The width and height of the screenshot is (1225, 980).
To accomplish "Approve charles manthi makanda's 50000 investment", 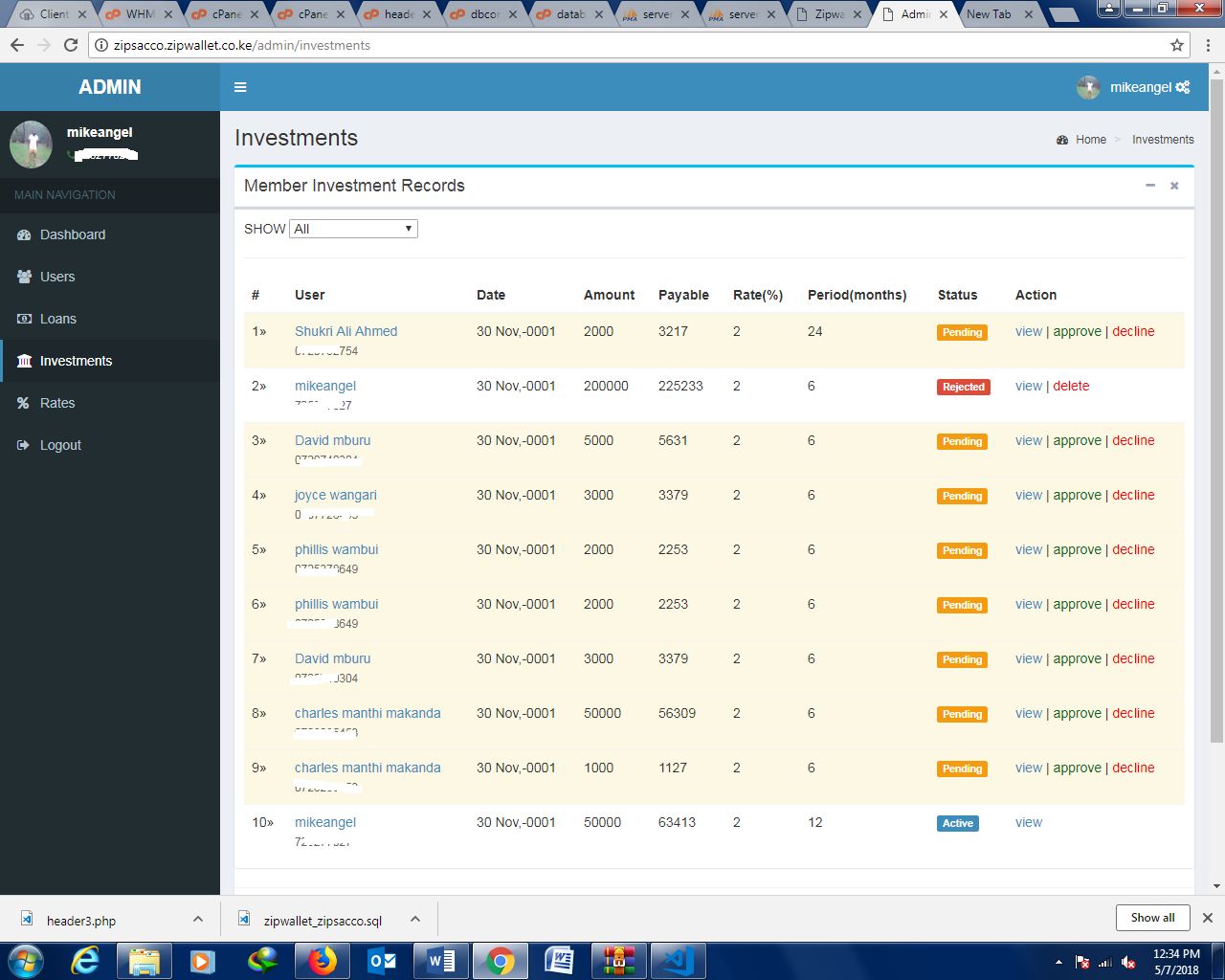I will (x=1077, y=713).
